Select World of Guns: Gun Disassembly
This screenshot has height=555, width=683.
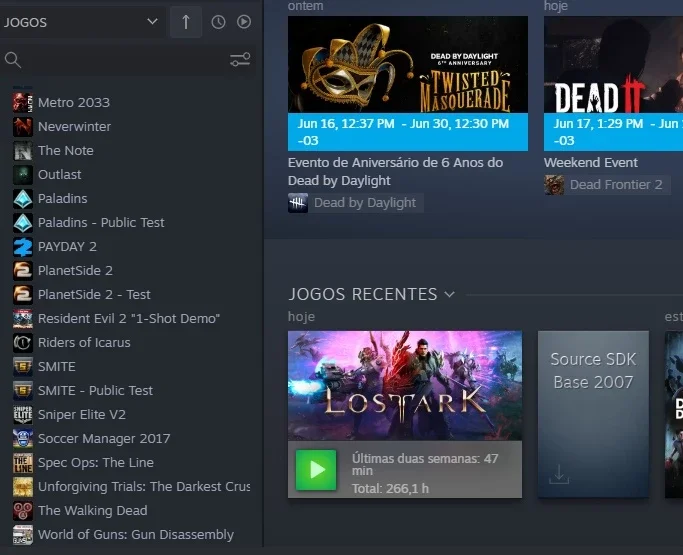136,535
